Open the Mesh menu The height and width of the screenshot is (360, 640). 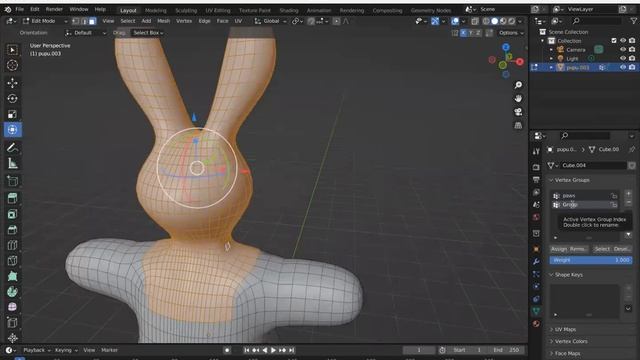[163, 21]
